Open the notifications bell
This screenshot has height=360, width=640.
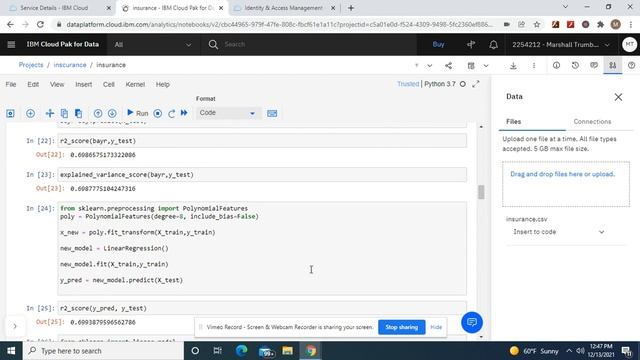(493, 44)
